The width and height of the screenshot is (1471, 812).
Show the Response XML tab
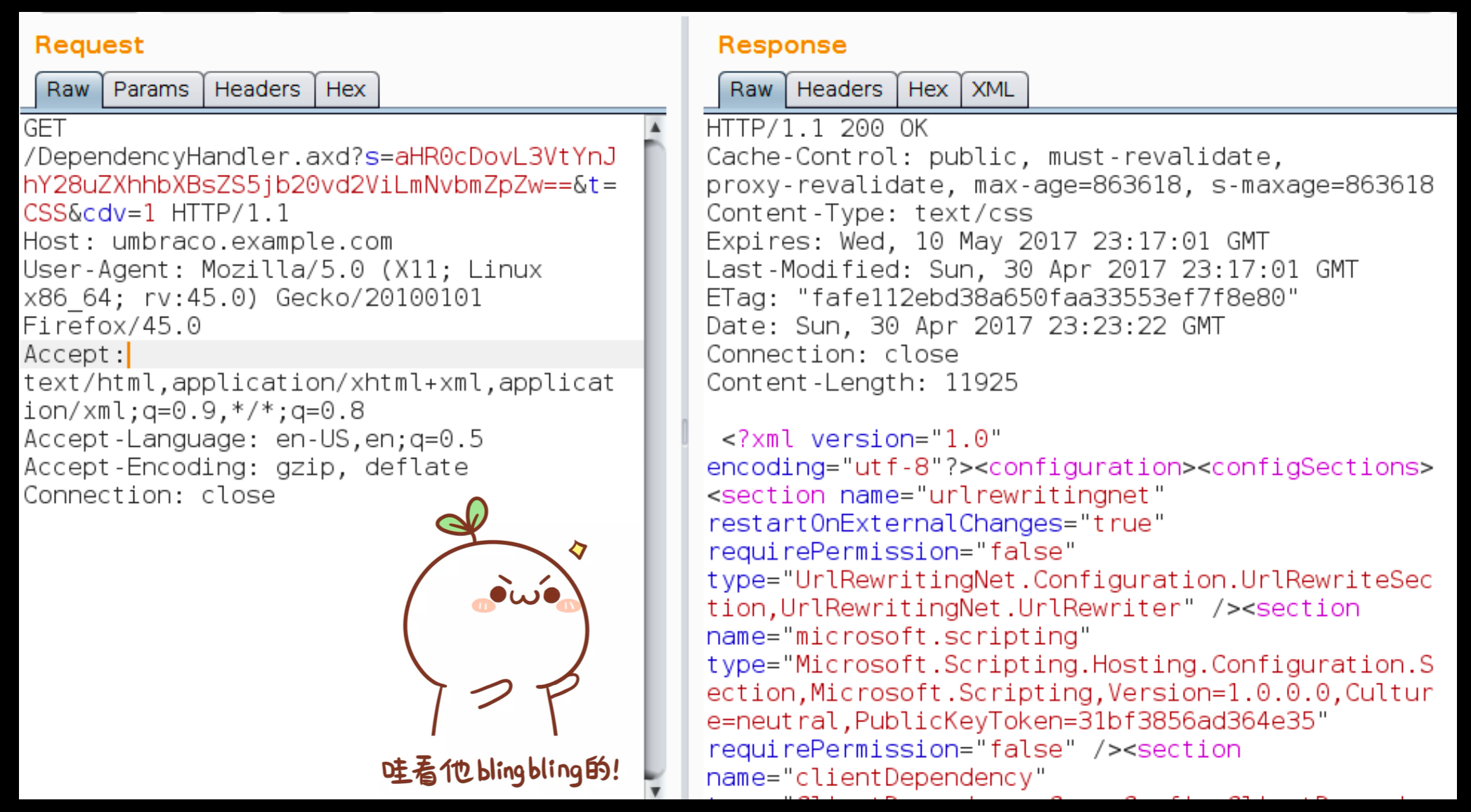point(993,90)
